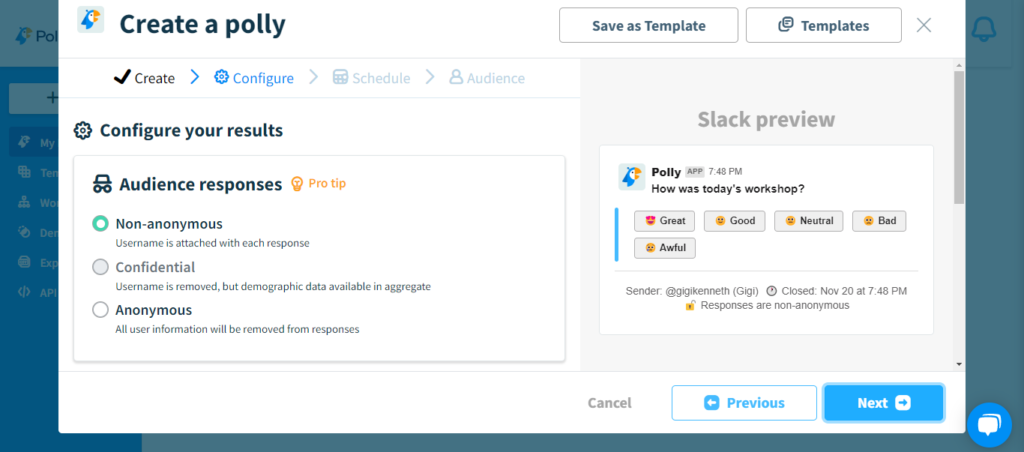The width and height of the screenshot is (1024, 452).
Task: Click the incognito icon beside Audience responses
Action: pos(103,184)
